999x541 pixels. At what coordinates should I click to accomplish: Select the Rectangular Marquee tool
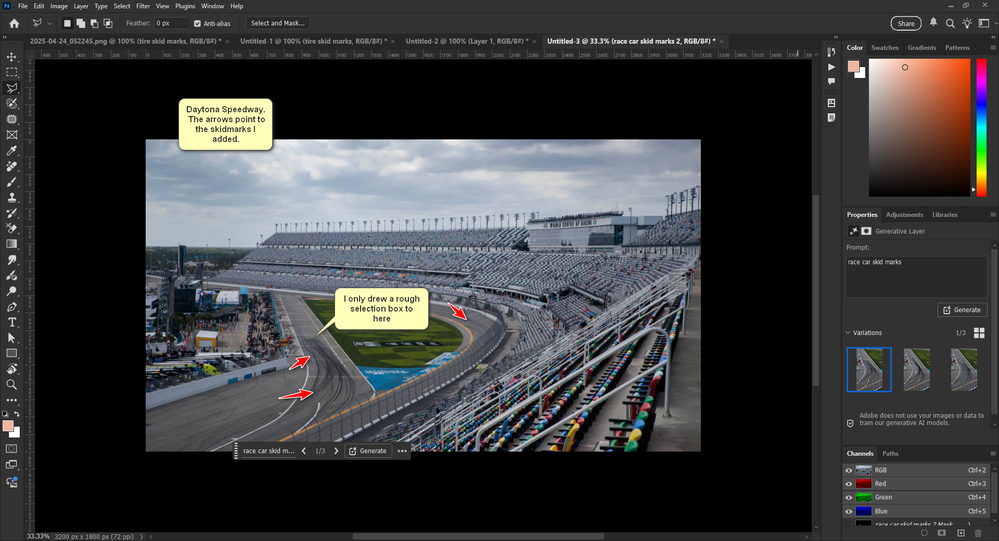pos(11,73)
